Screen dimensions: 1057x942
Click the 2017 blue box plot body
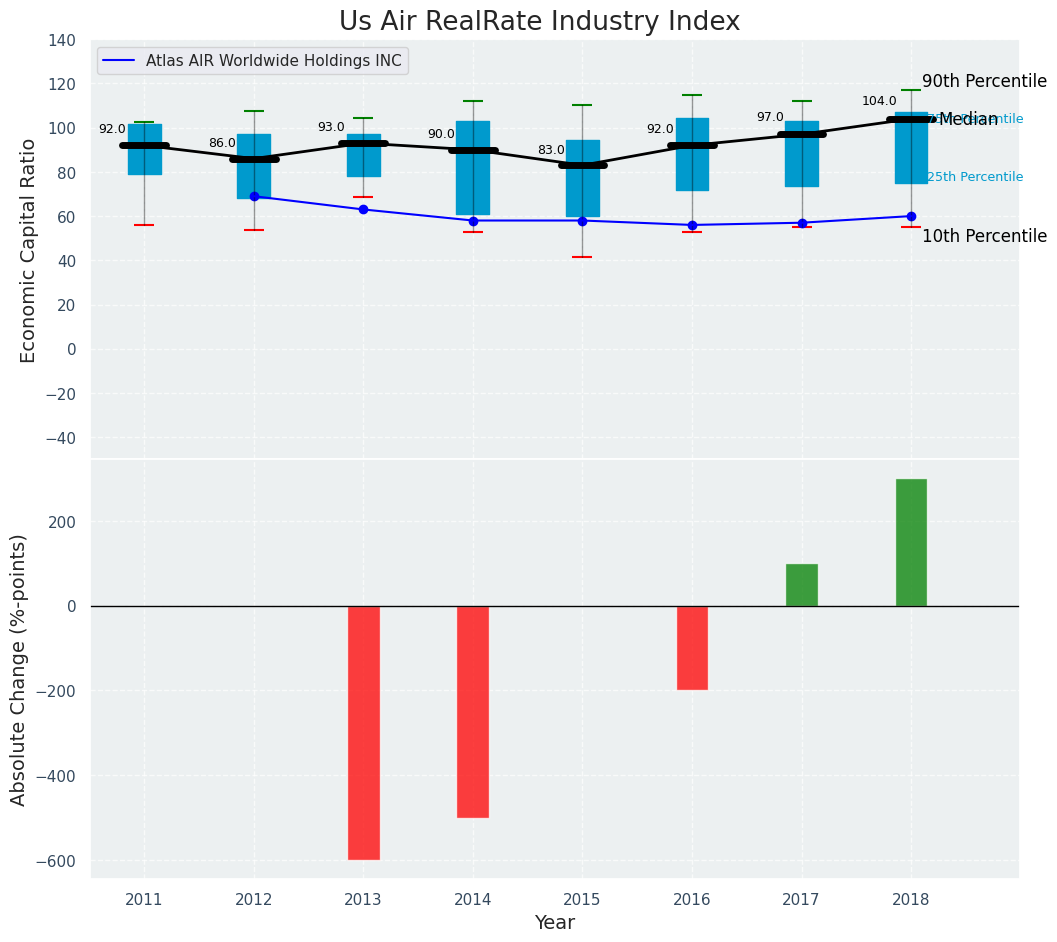pyautogui.click(x=802, y=154)
